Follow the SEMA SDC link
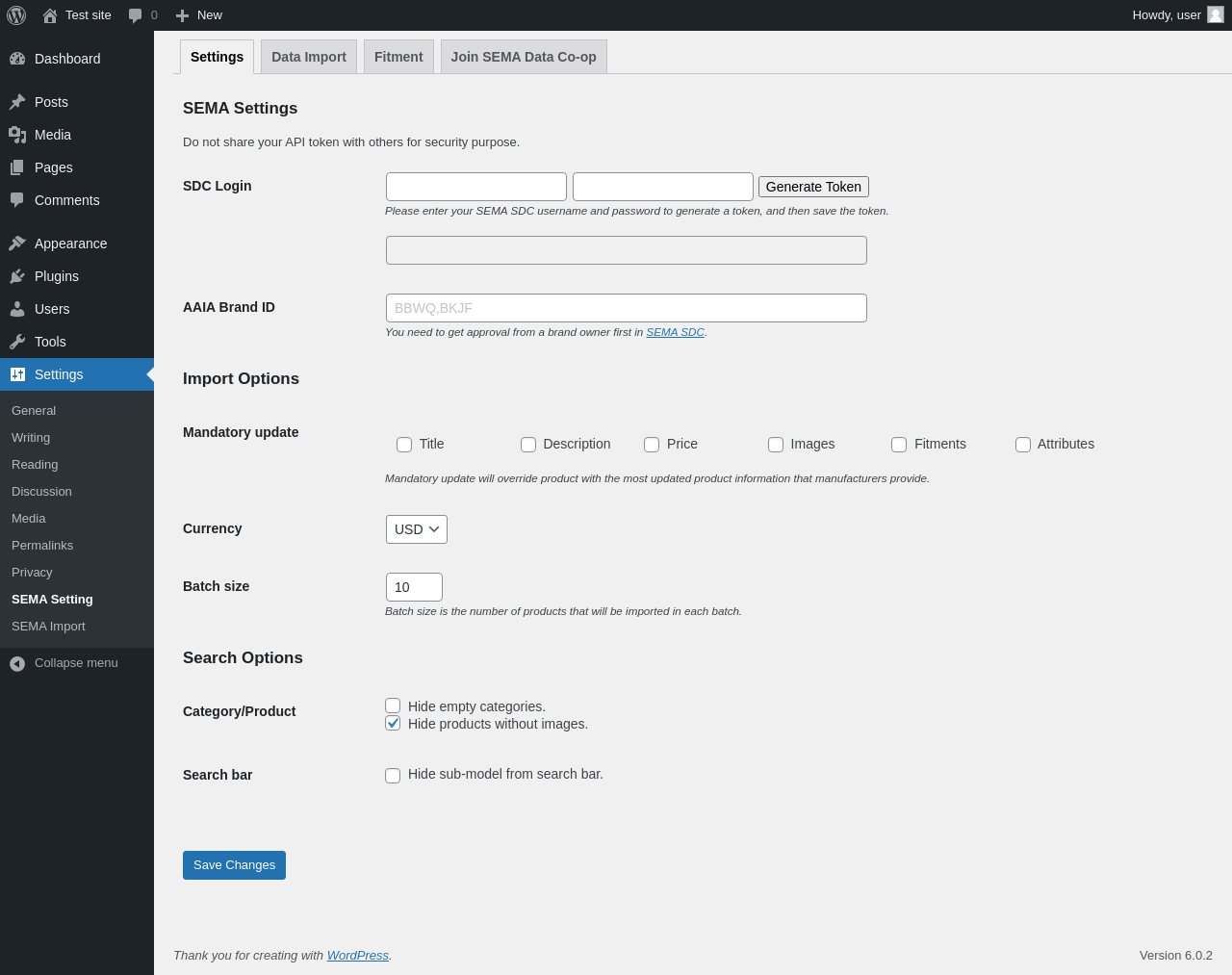Screen dimensions: 1232x975 pyautogui.click(x=675, y=332)
